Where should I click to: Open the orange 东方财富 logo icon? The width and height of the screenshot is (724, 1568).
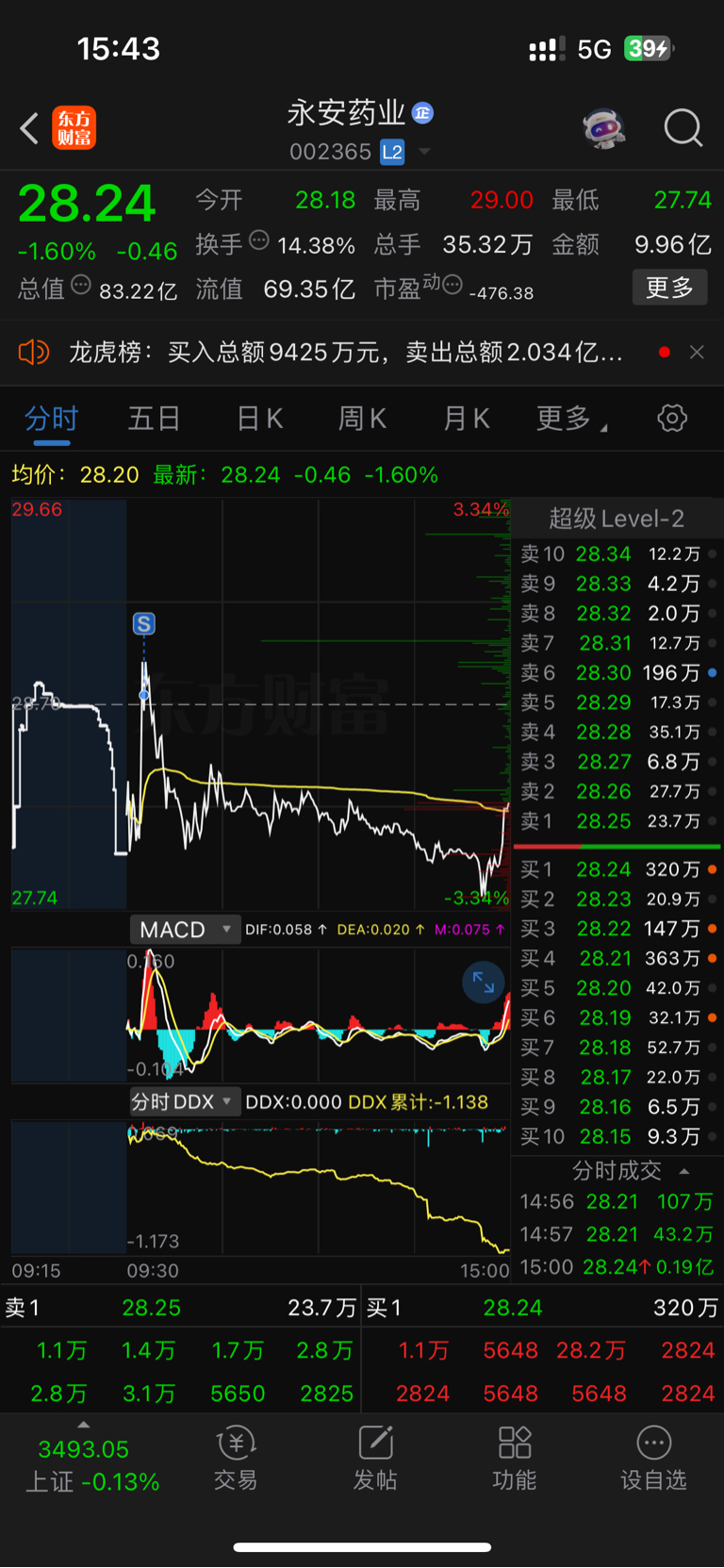[x=74, y=128]
